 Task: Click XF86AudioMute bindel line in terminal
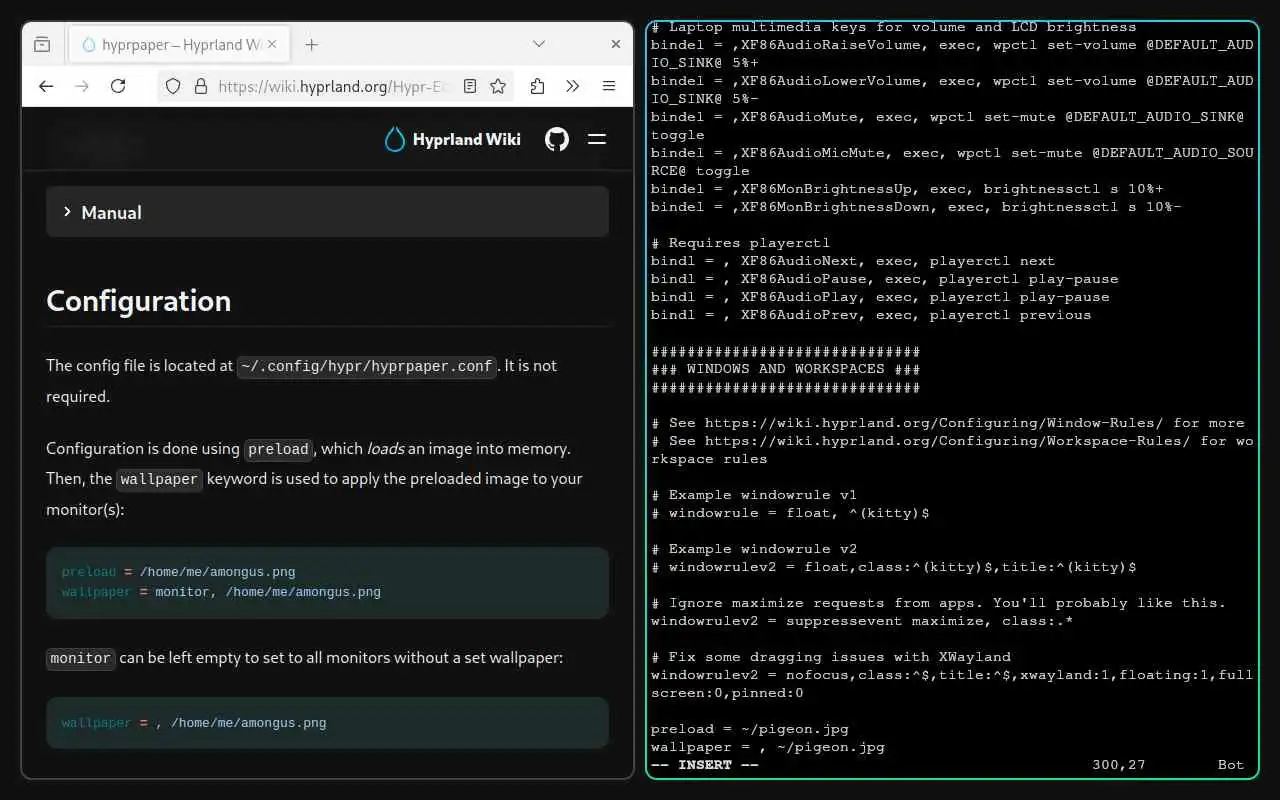click(947, 126)
